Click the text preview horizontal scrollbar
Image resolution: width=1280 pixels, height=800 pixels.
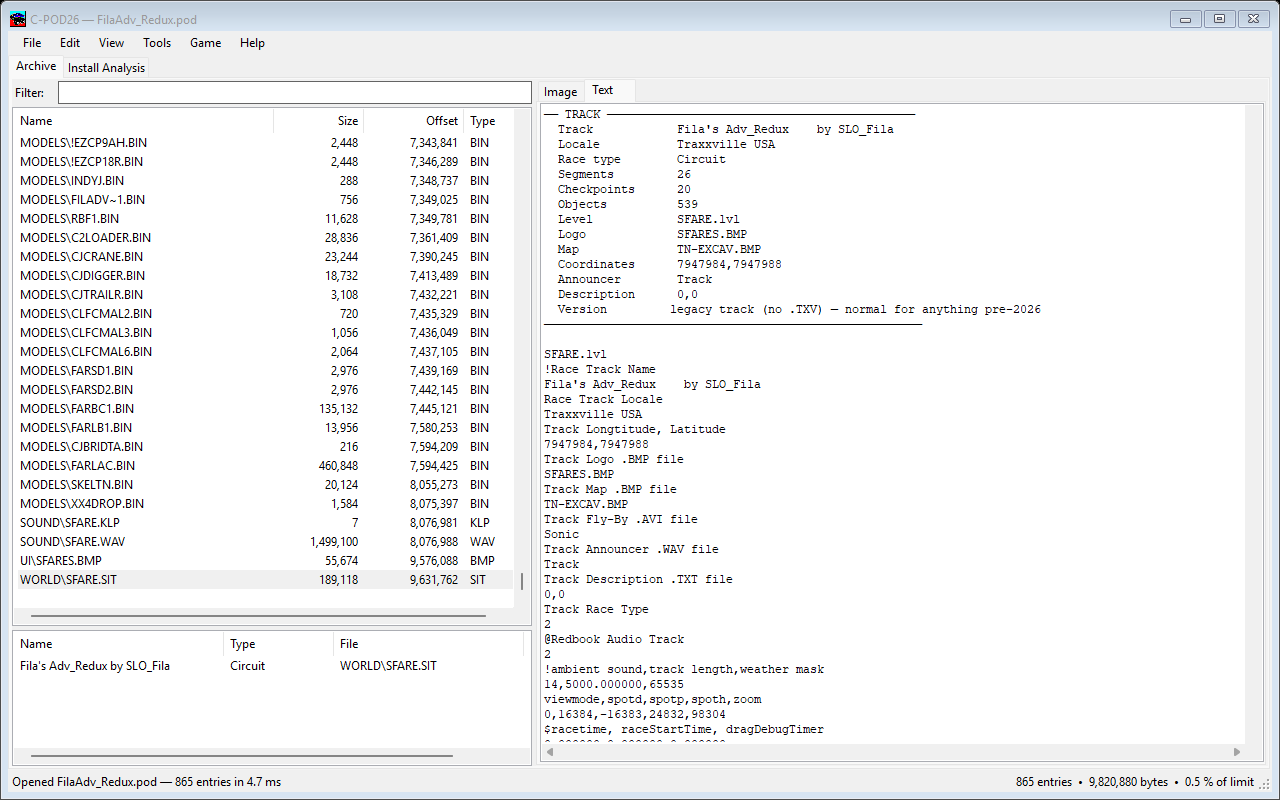tap(893, 752)
